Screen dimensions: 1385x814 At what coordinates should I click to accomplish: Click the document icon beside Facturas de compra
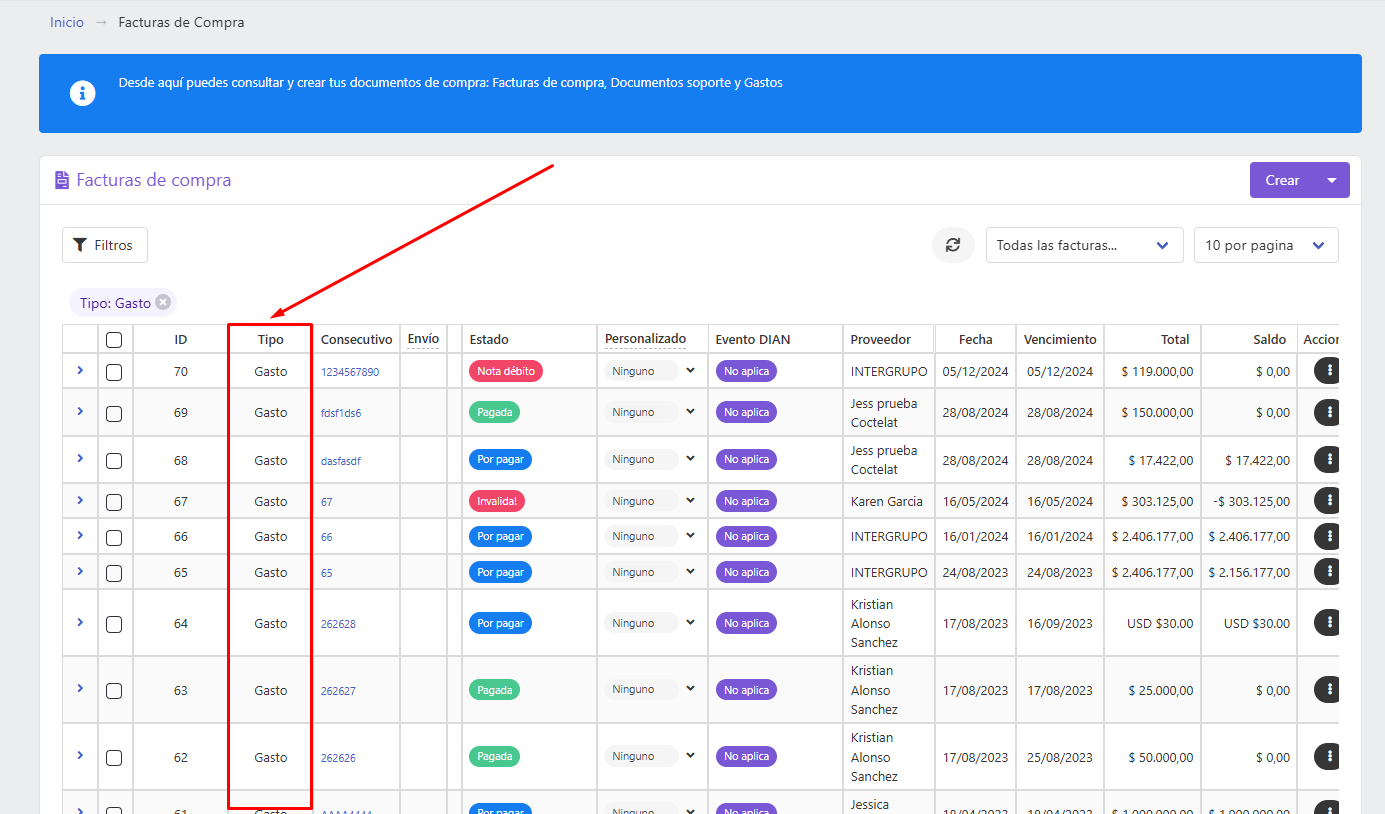pyautogui.click(x=62, y=181)
